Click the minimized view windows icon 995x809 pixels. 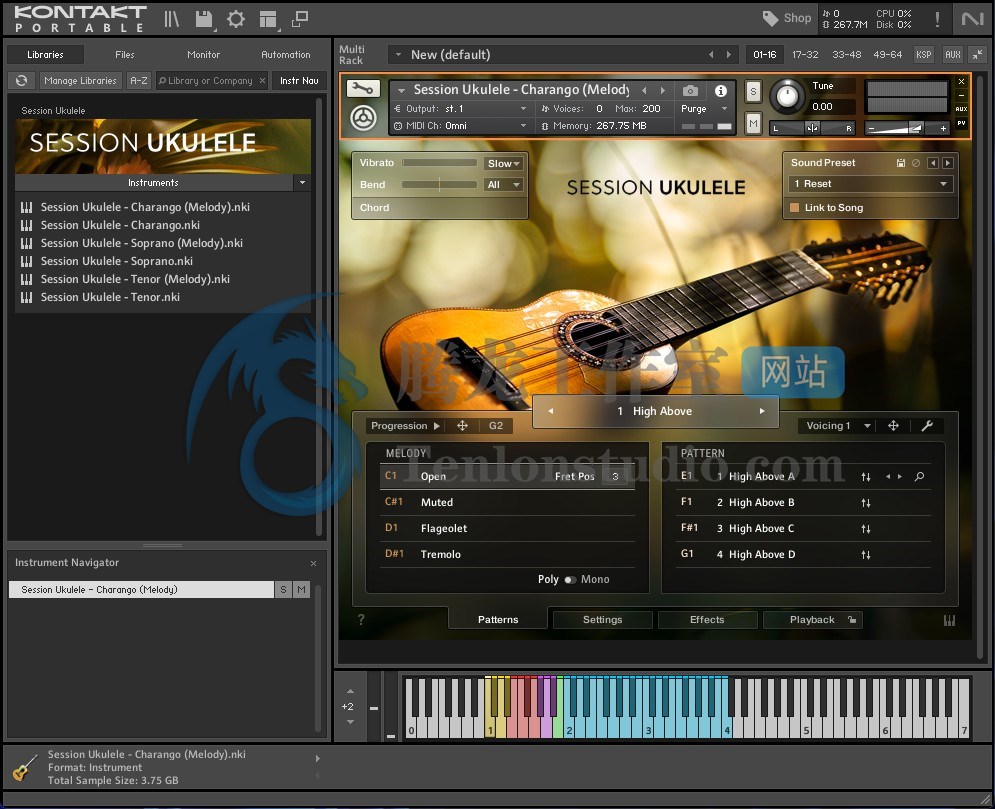pyautogui.click(x=300, y=19)
